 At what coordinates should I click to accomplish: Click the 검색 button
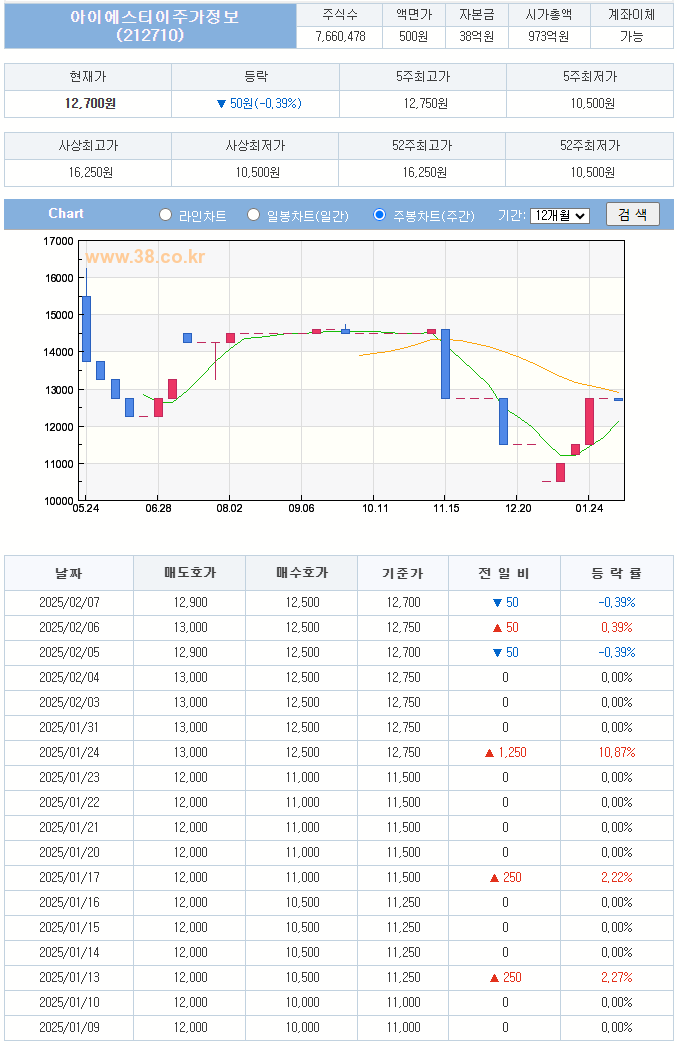(x=632, y=214)
